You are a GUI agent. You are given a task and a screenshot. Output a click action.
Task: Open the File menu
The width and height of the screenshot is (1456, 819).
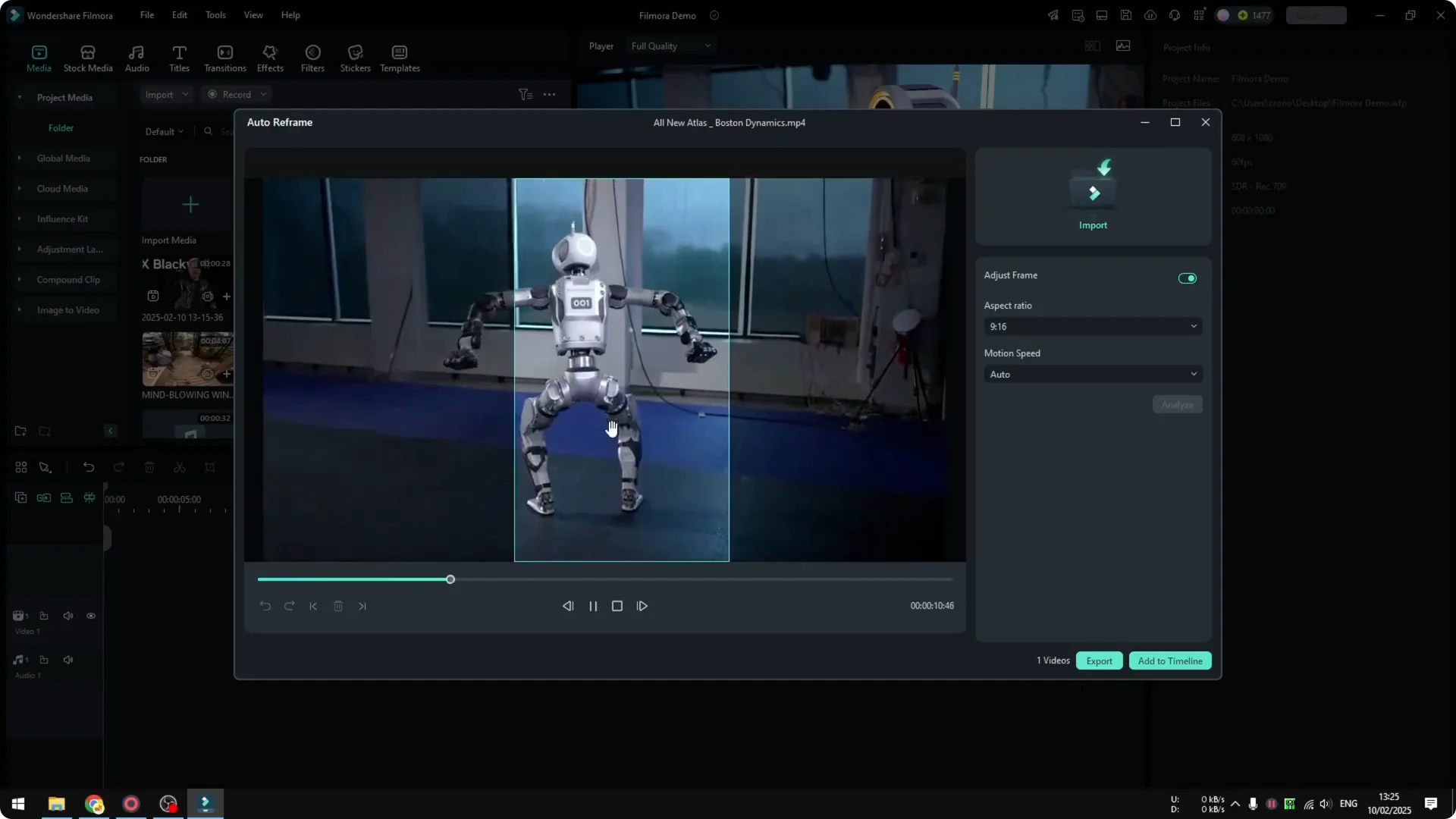point(147,15)
